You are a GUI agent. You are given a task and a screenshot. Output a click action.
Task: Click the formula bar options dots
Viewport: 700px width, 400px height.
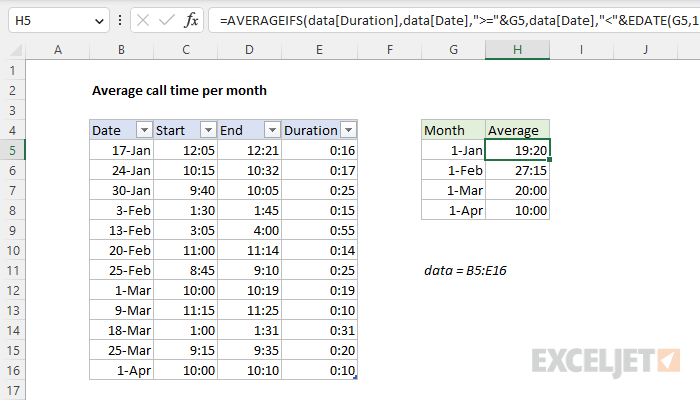pos(120,20)
